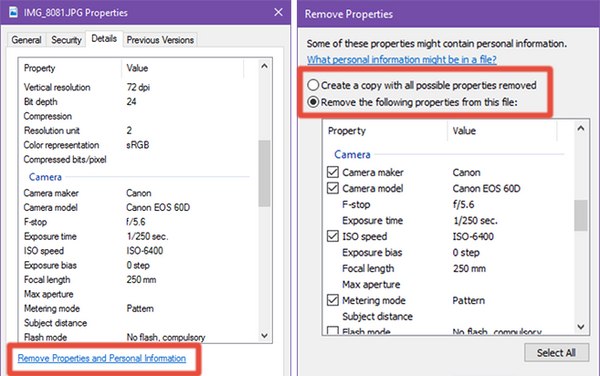Image resolution: width=600 pixels, height=376 pixels.
Task: Click 'ISO-6400' value in Remove Properties list
Action: (473, 236)
